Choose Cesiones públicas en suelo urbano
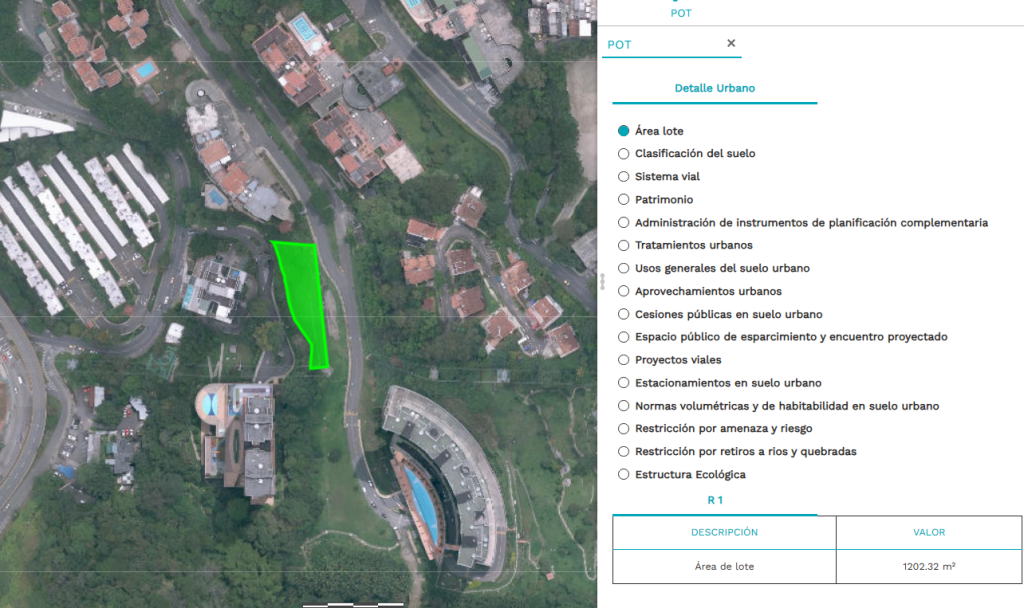 (x=624, y=314)
